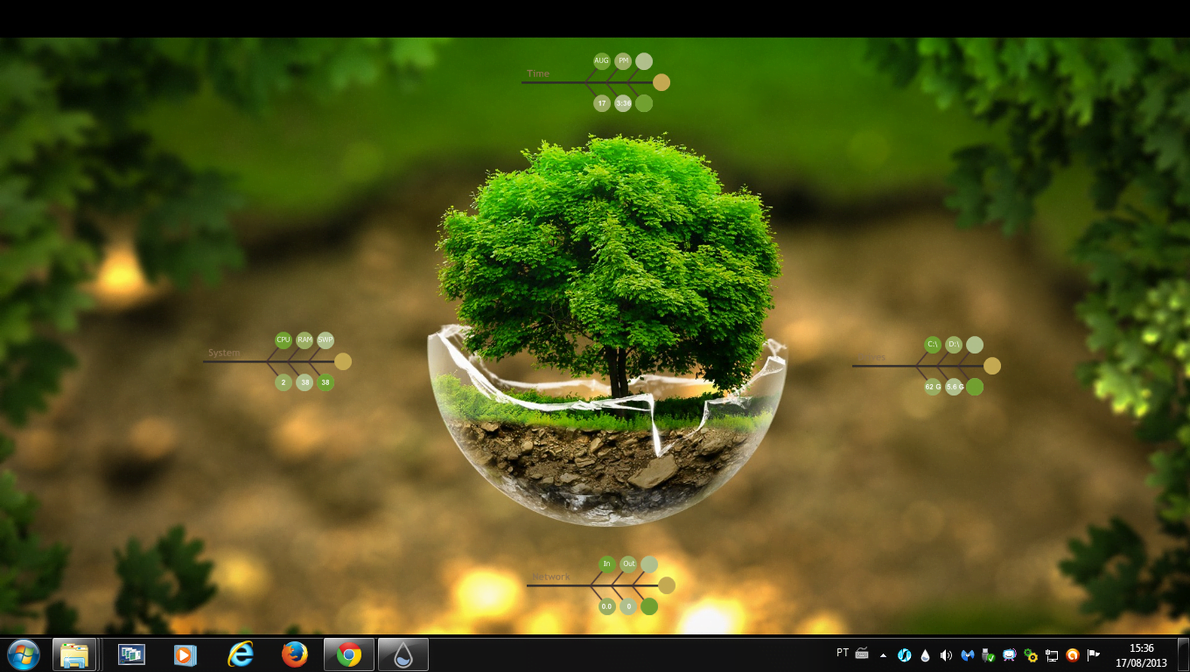Click the In circle on Network widget
Screen dimensions: 1190x672
click(x=606, y=564)
